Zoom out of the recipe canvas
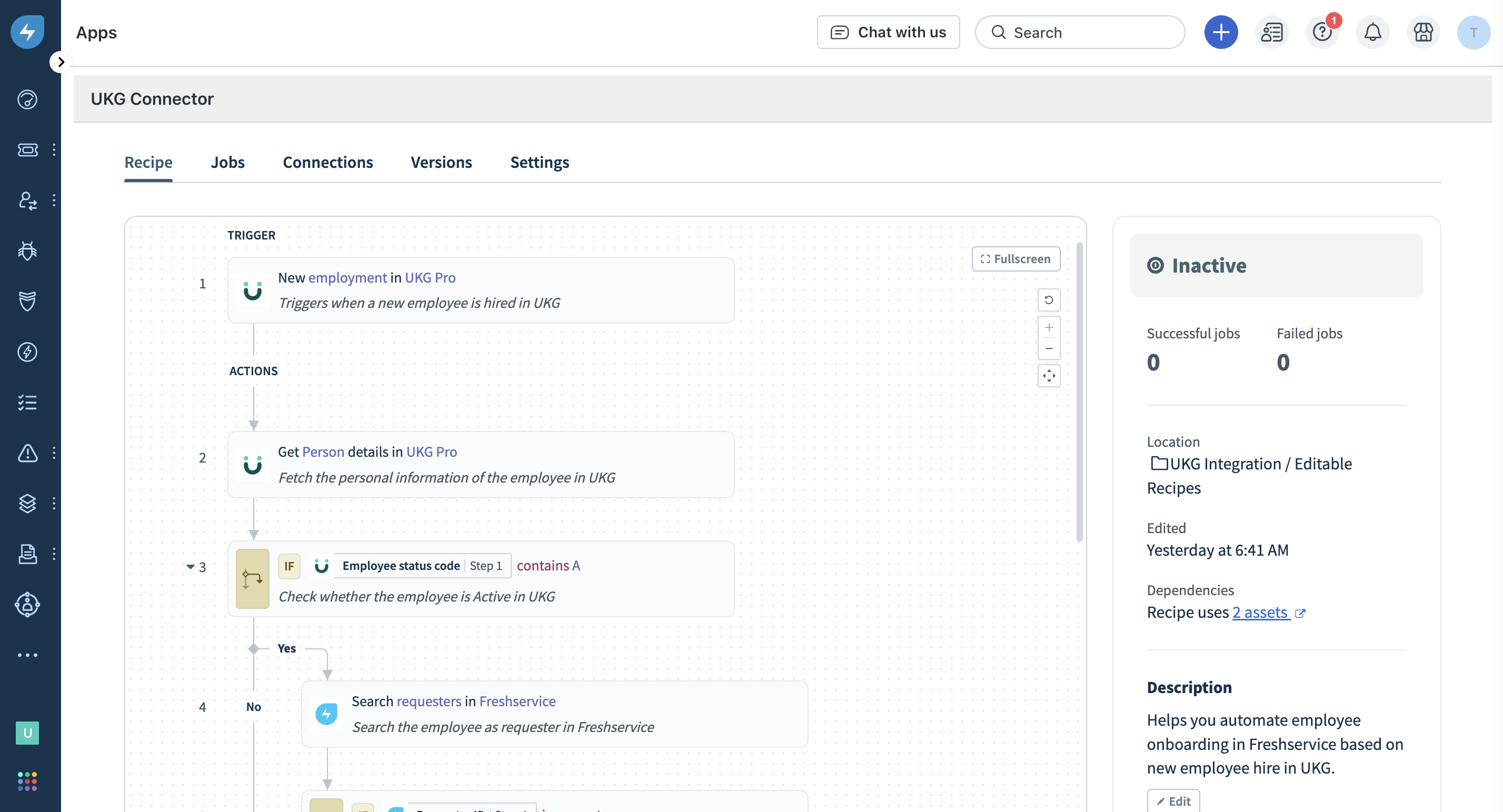Image resolution: width=1503 pixels, height=812 pixels. tap(1049, 349)
